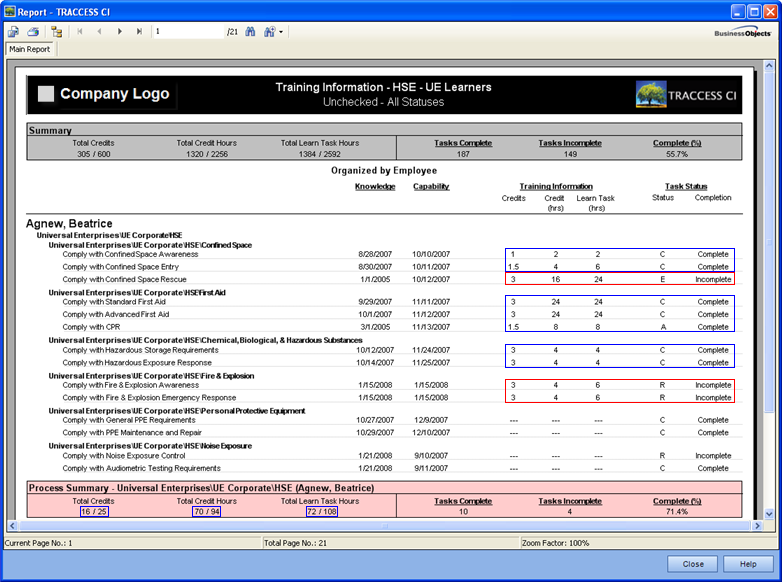Click the Find Text binoculars icon
Image resolution: width=782 pixels, height=582 pixels.
pos(250,32)
